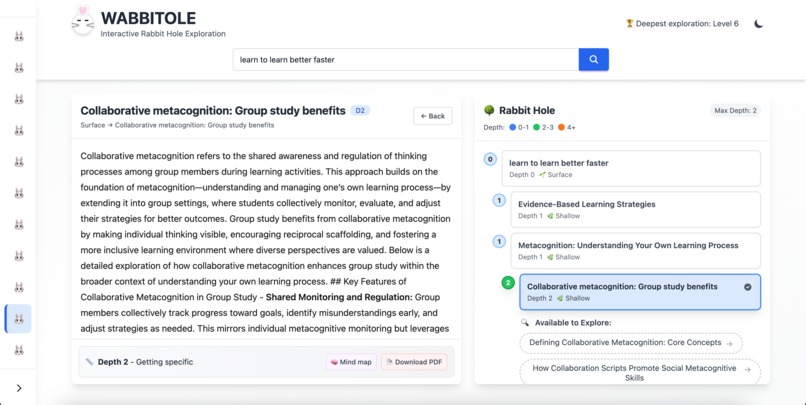Click the arrow on the 'Defining Collaborative Metacognition' chip
The height and width of the screenshot is (405, 806).
click(729, 343)
